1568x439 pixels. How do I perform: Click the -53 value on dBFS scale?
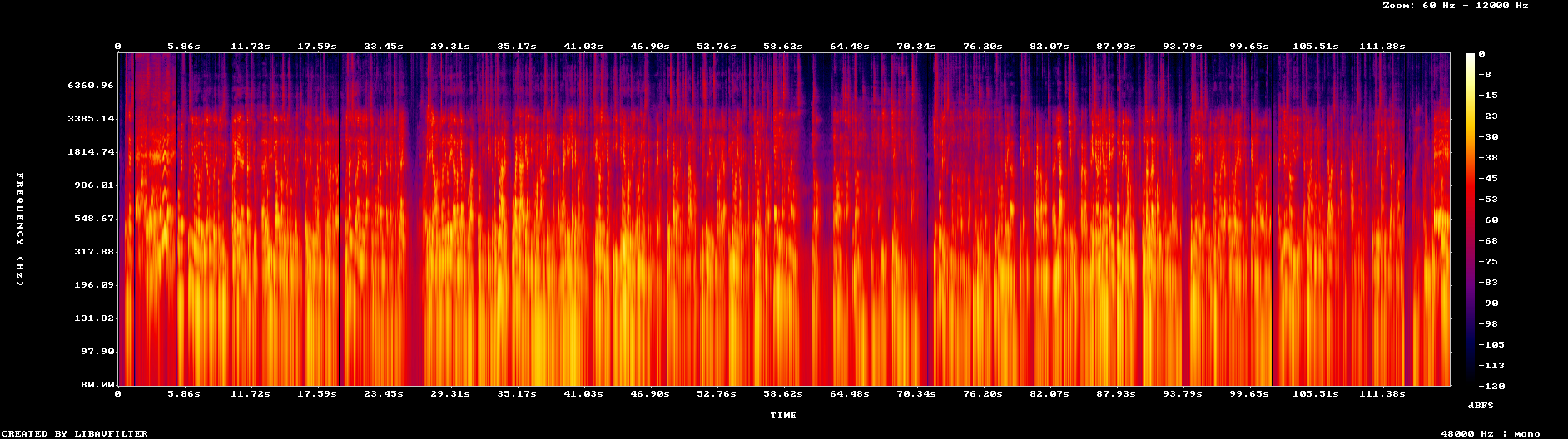point(1488,199)
